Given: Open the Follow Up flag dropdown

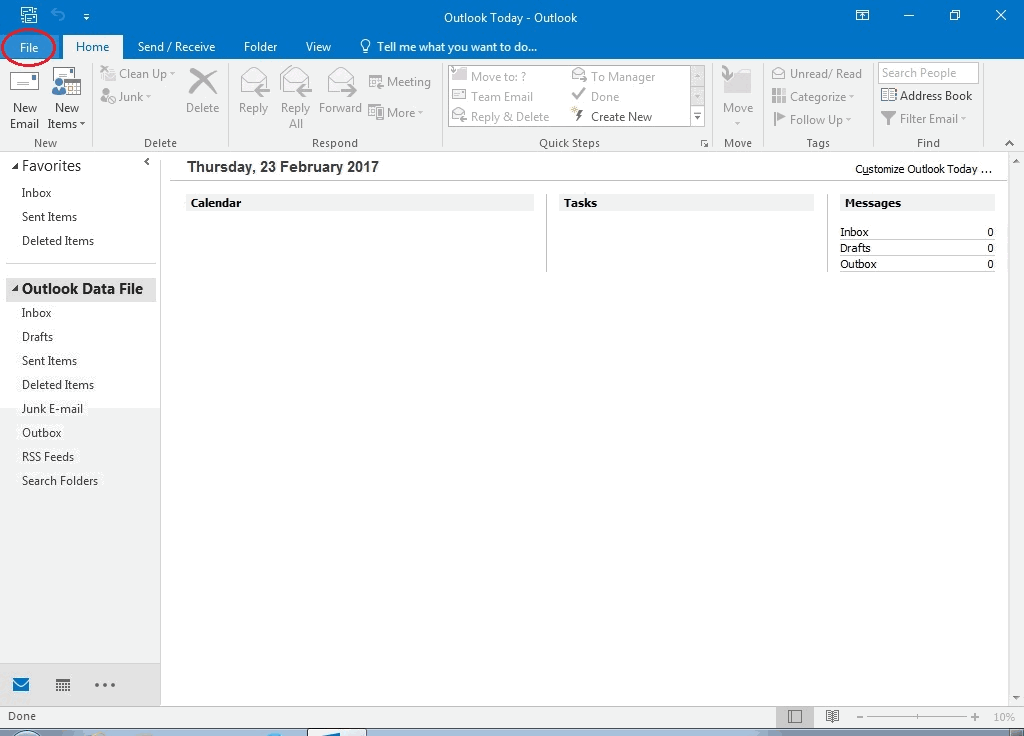Looking at the screenshot, I should click(x=812, y=120).
